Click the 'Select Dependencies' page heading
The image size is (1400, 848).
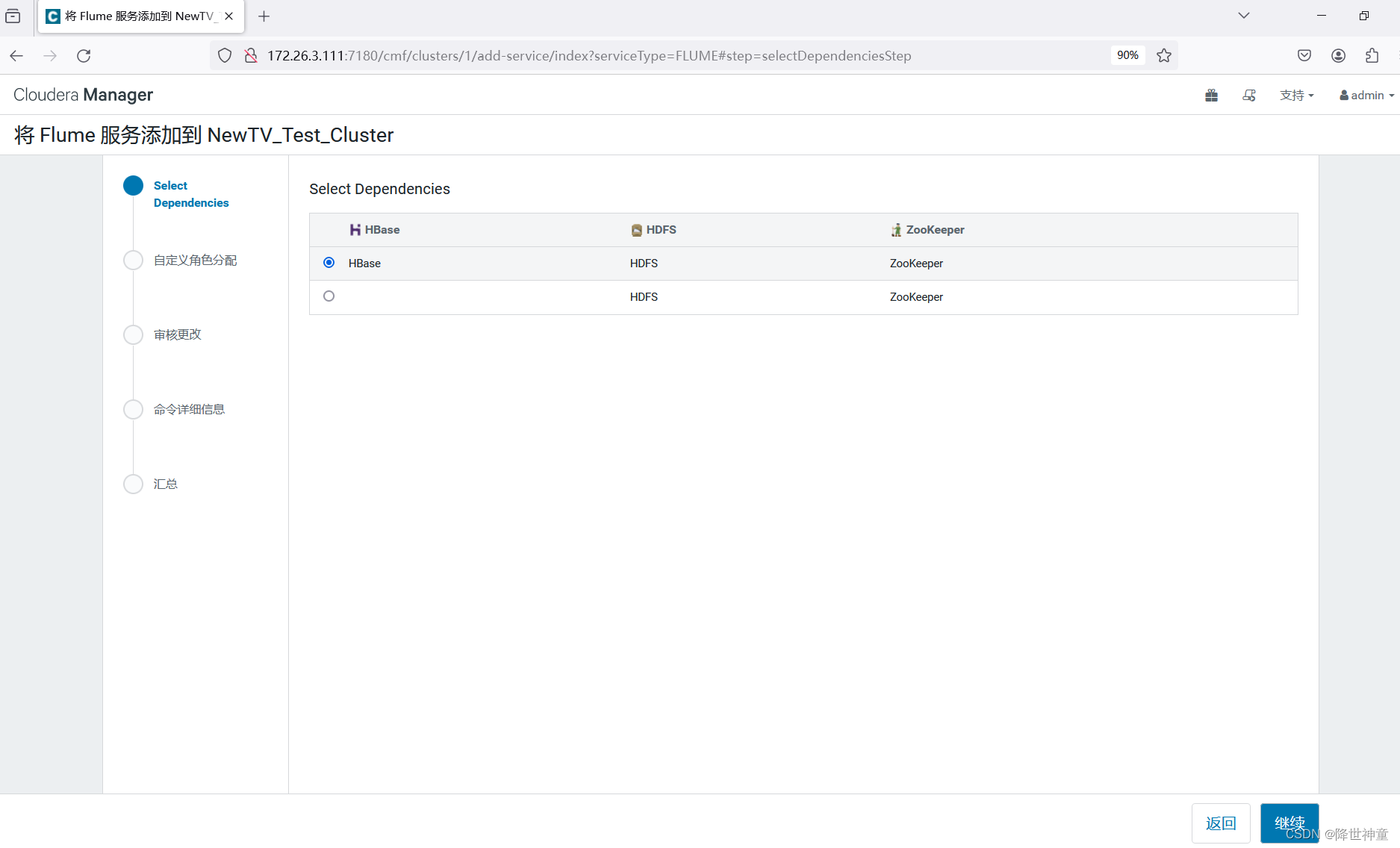pyautogui.click(x=379, y=189)
